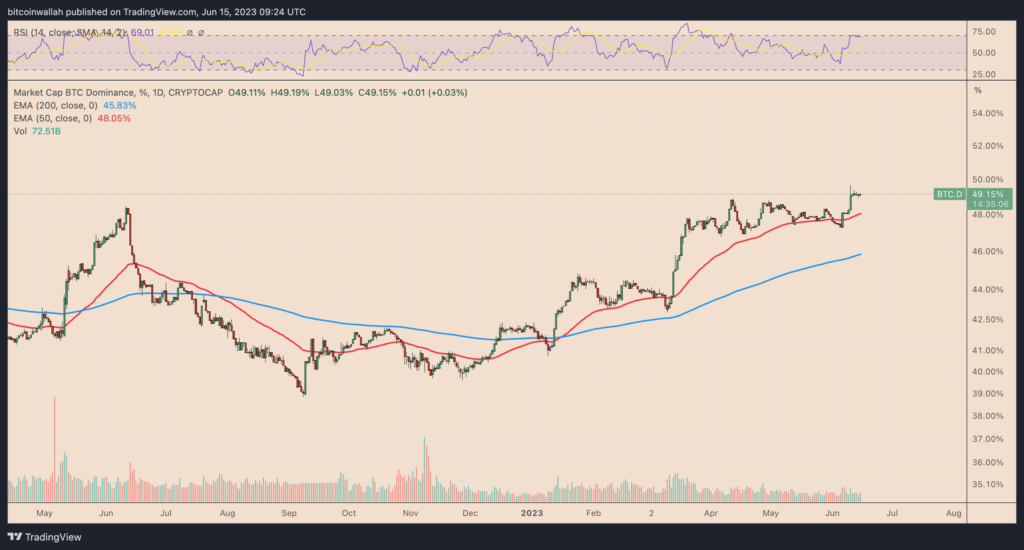
Task: Click the 2023 label on time axis
Action: [532, 513]
